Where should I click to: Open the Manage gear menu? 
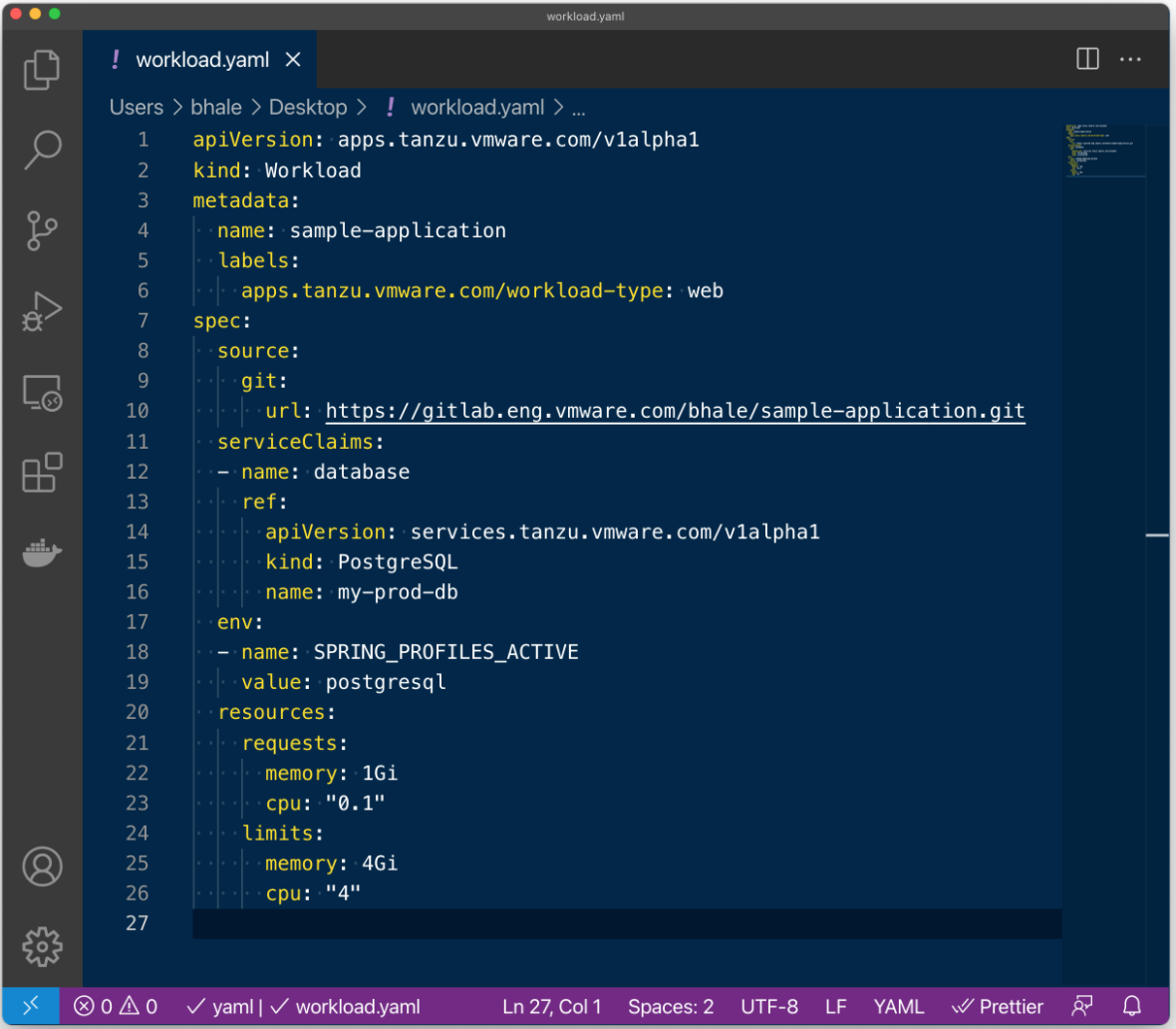(x=42, y=945)
